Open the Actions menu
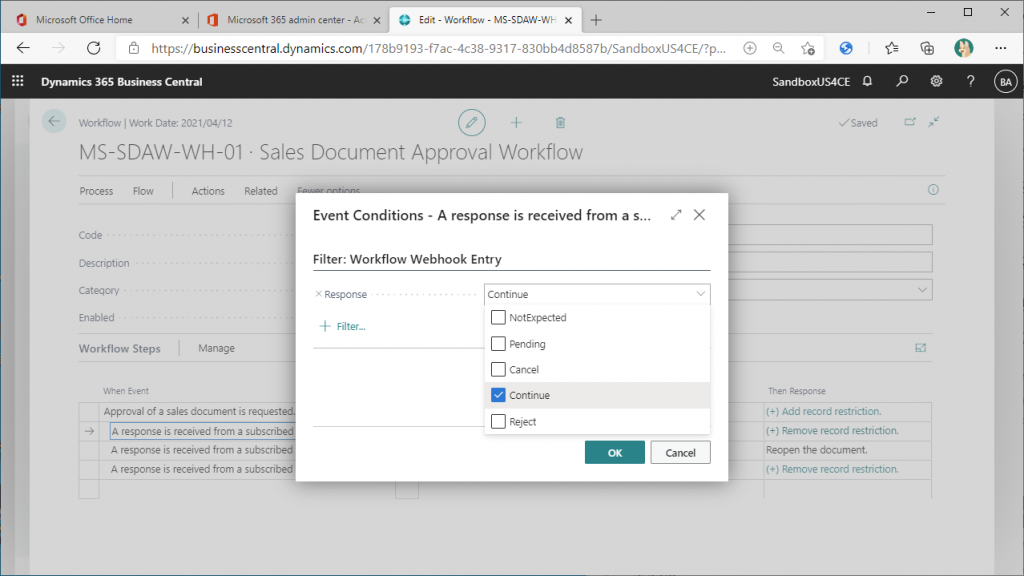This screenshot has width=1024, height=576. click(x=208, y=191)
